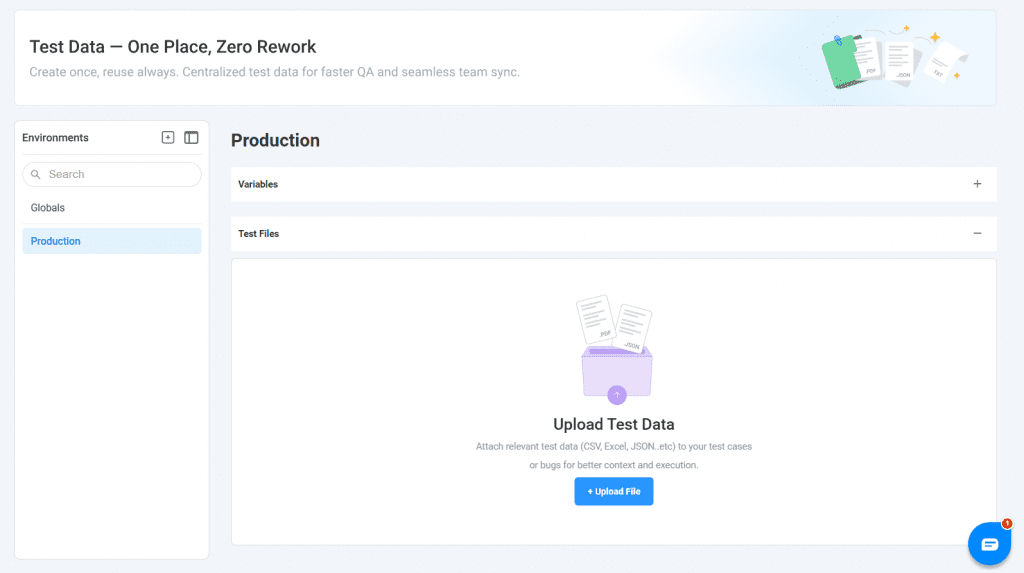Open the chat support widget
1024x573 pixels.
989,544
